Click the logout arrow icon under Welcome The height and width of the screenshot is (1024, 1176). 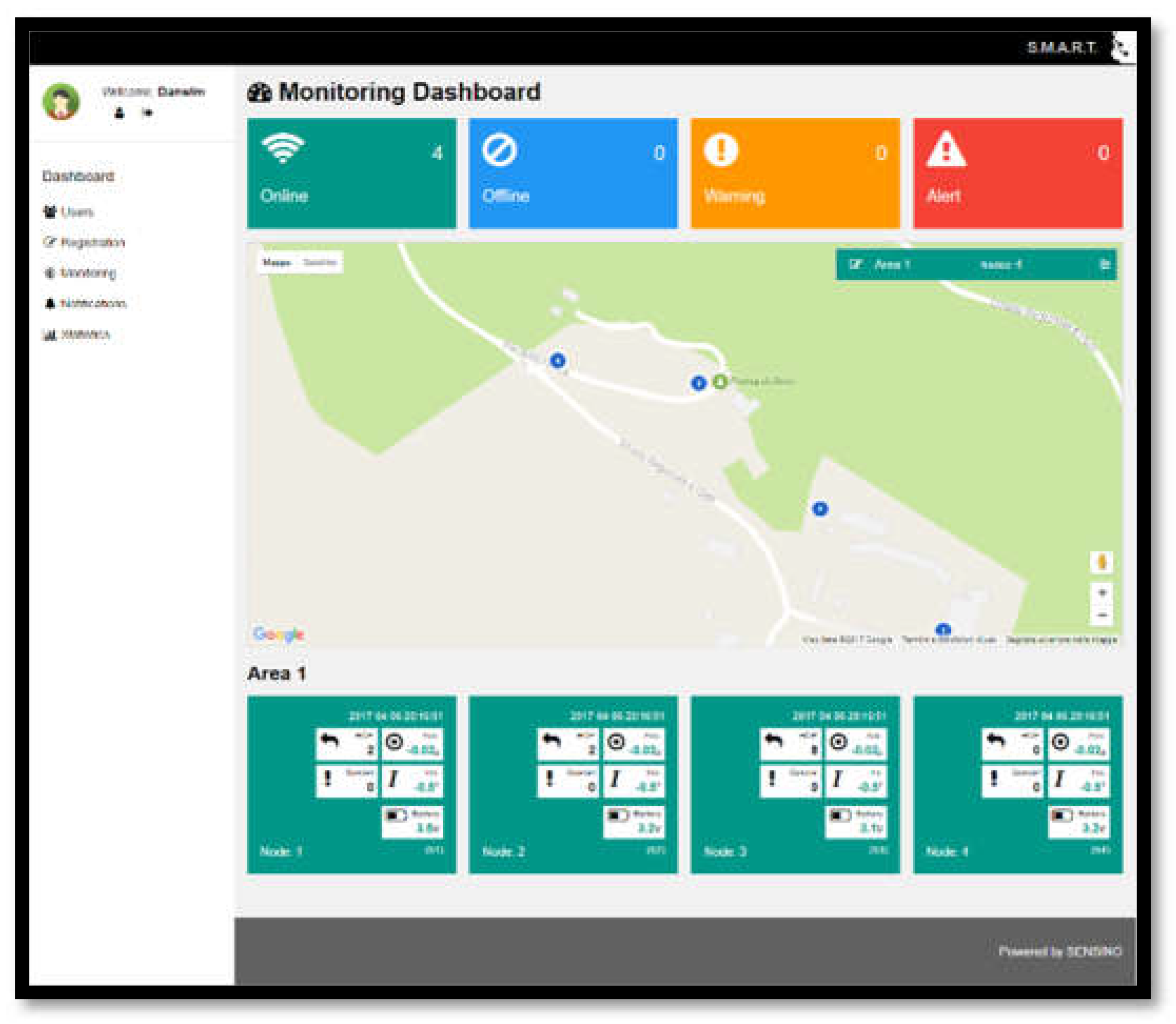[x=147, y=113]
